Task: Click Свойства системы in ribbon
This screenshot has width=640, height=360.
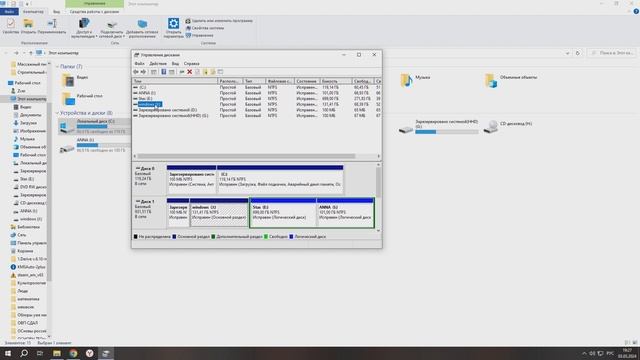Action: (x=205, y=28)
